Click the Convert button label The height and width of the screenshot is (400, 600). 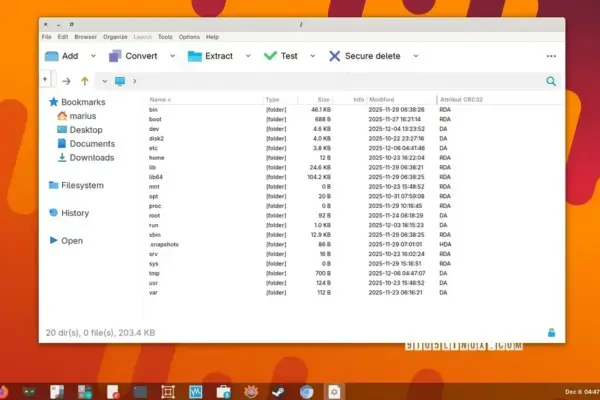point(141,56)
